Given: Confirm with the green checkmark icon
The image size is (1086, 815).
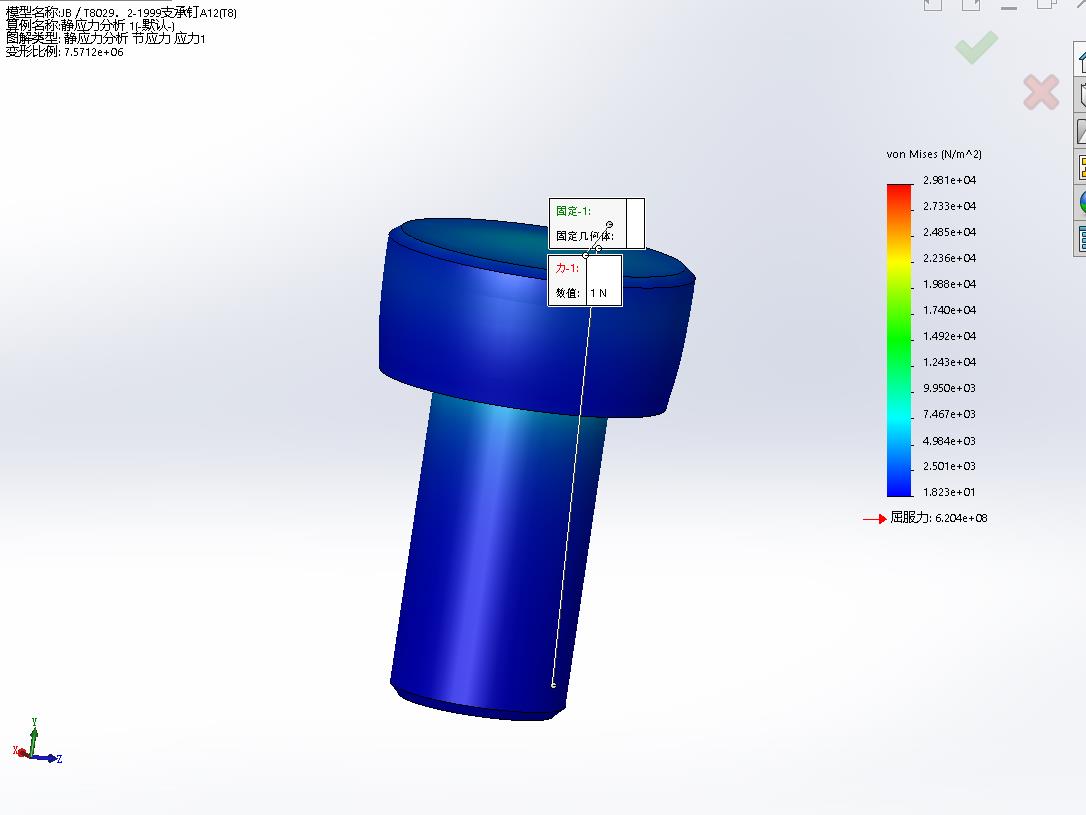Looking at the screenshot, I should [977, 48].
